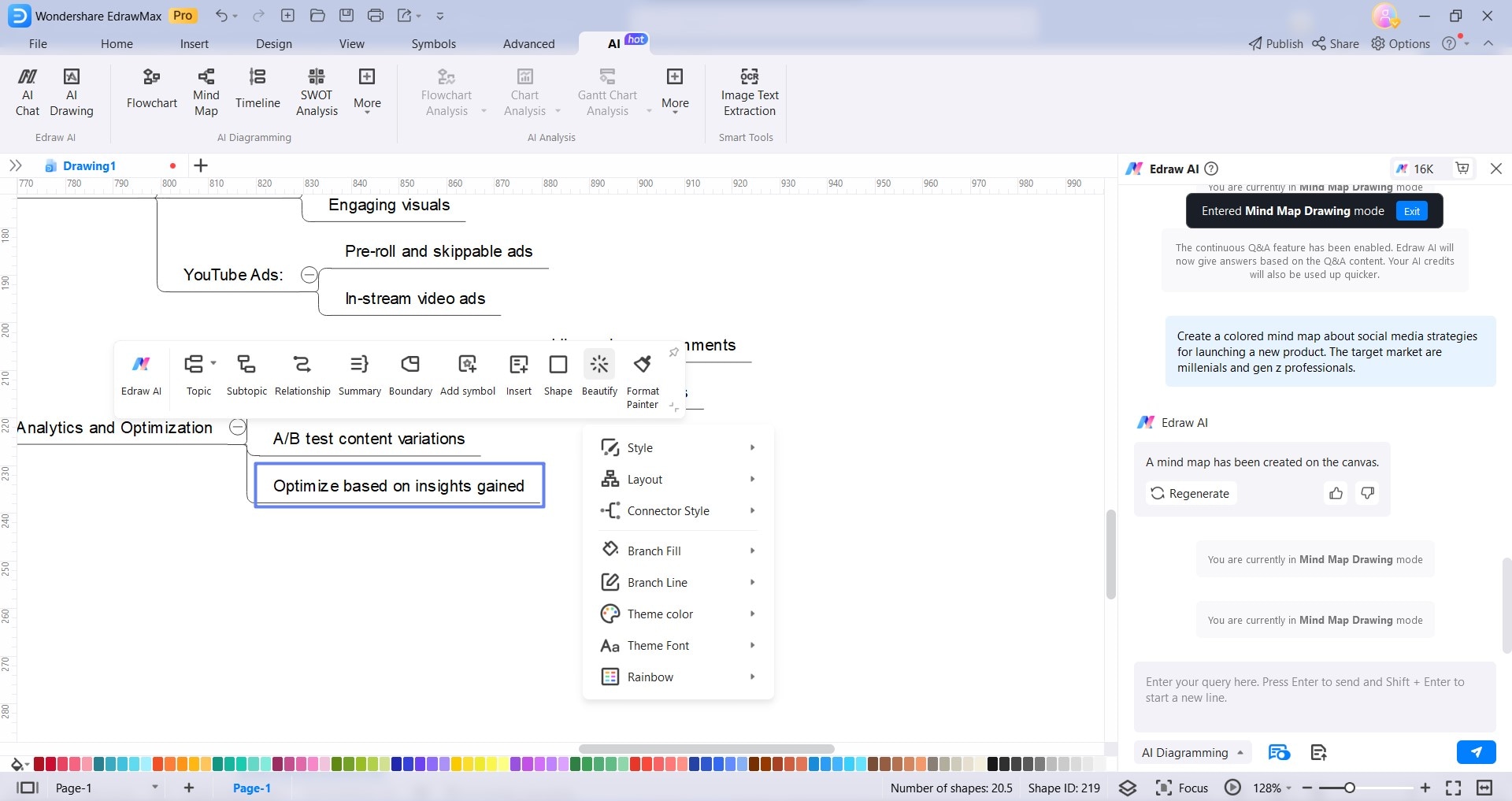This screenshot has height=801, width=1512.
Task: Click Edraw AI on the floating toolbar
Action: tap(141, 375)
